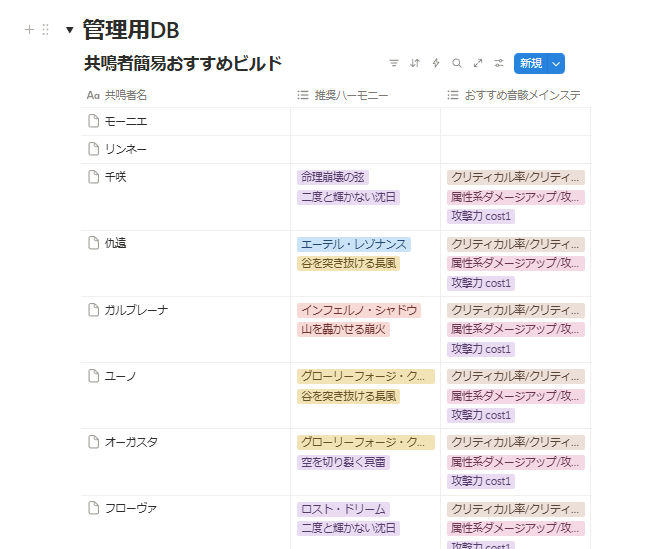The image size is (658, 549).
Task: Open dropdown arrow next to 新規 button
Action: 556,63
